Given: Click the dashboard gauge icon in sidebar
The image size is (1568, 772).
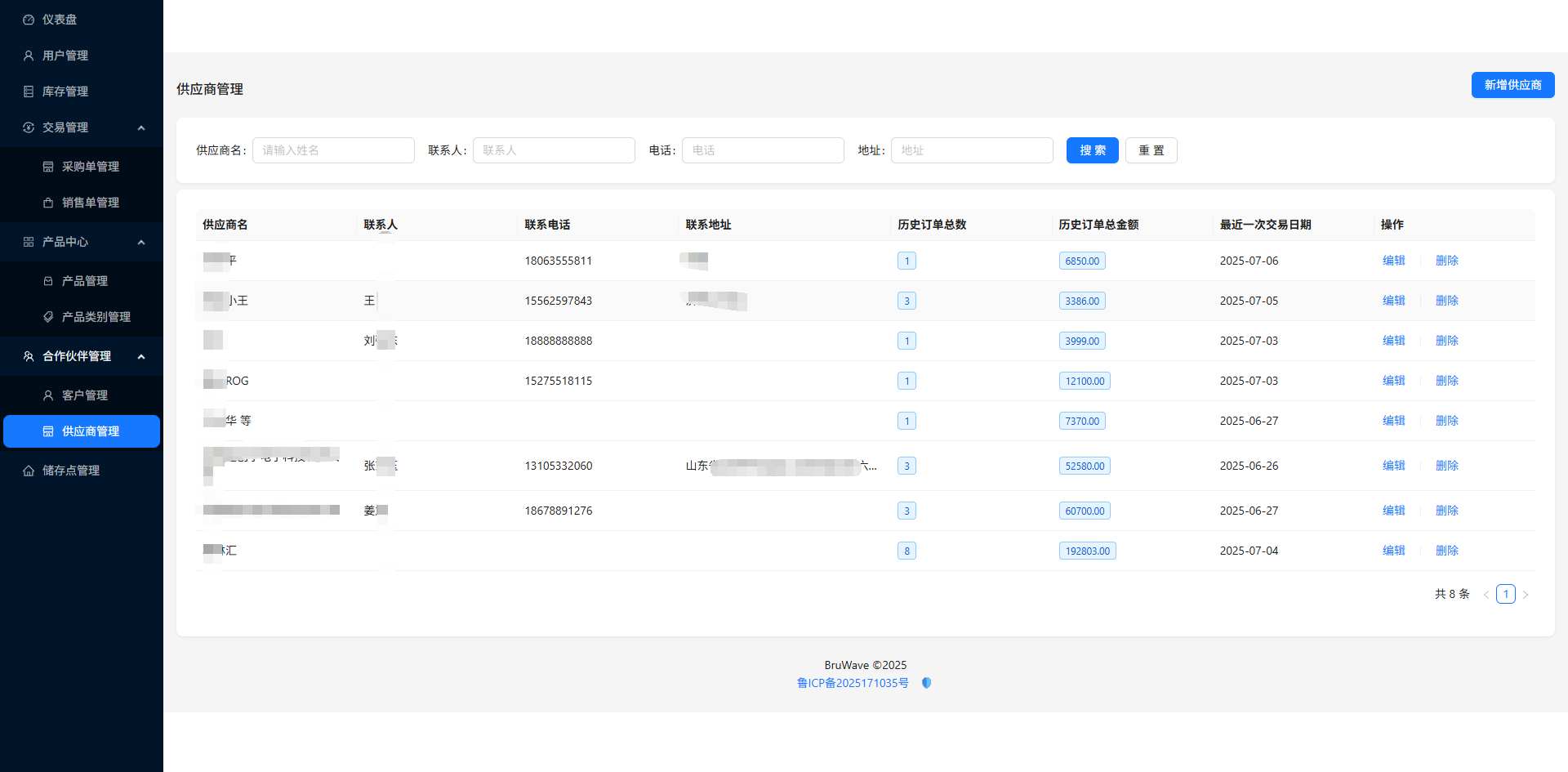Looking at the screenshot, I should [29, 20].
